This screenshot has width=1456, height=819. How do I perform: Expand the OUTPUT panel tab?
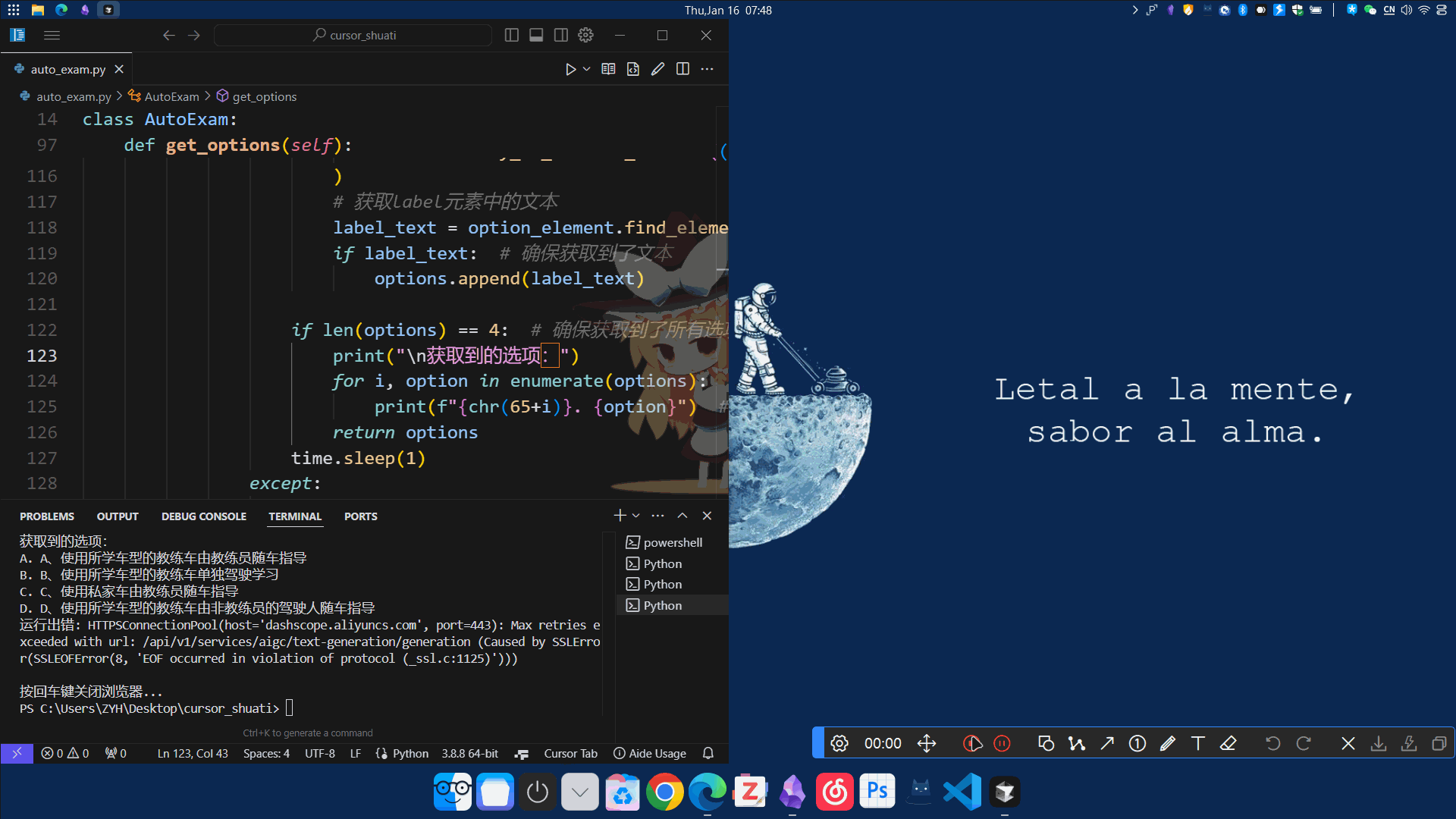[116, 516]
